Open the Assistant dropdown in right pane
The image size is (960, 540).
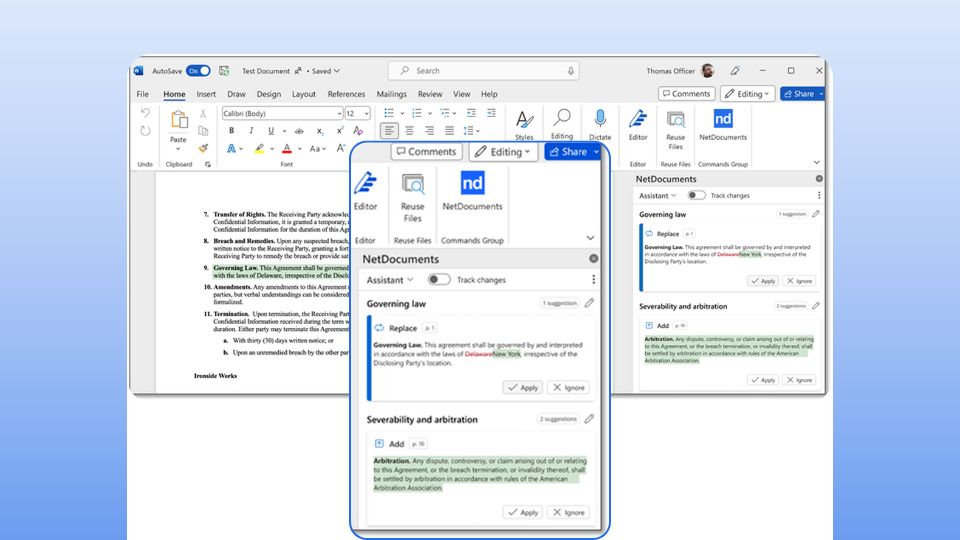(x=658, y=195)
